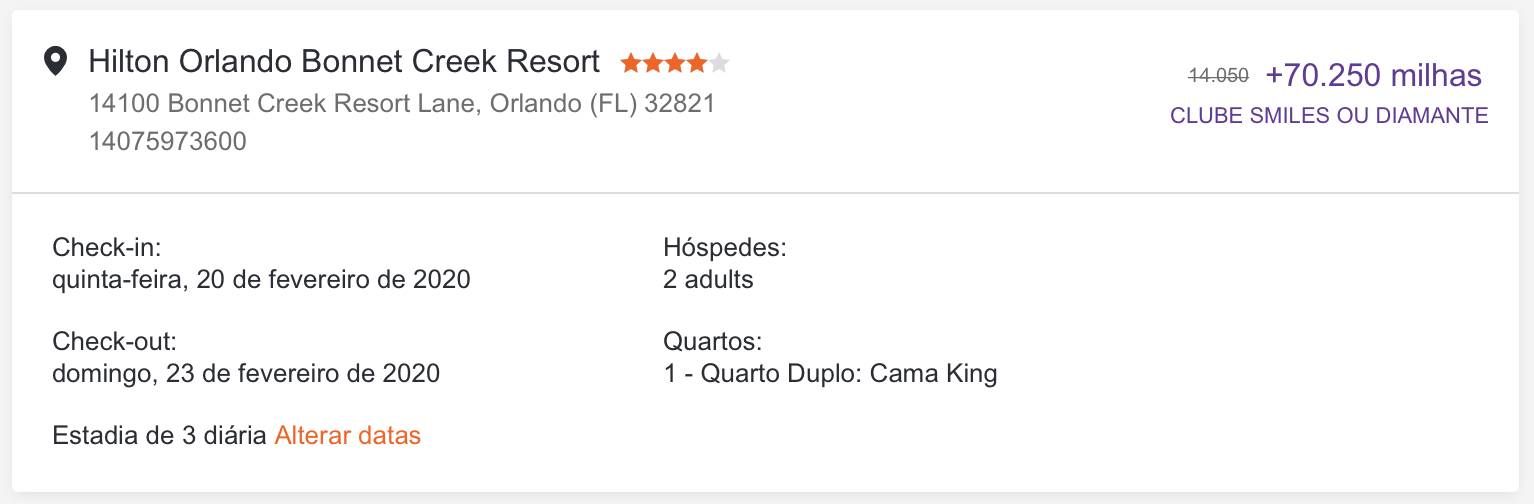
Task: Click Hilton Orlando Bonnet Creek Resort title
Action: 344,62
